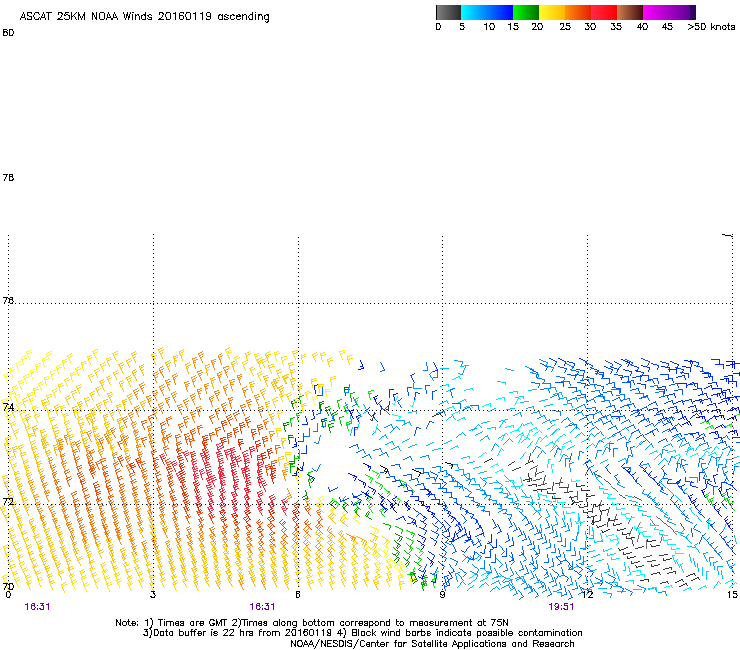740x650 pixels.
Task: Click the orange 25-30 knots legend swatch
Action: click(x=578, y=12)
